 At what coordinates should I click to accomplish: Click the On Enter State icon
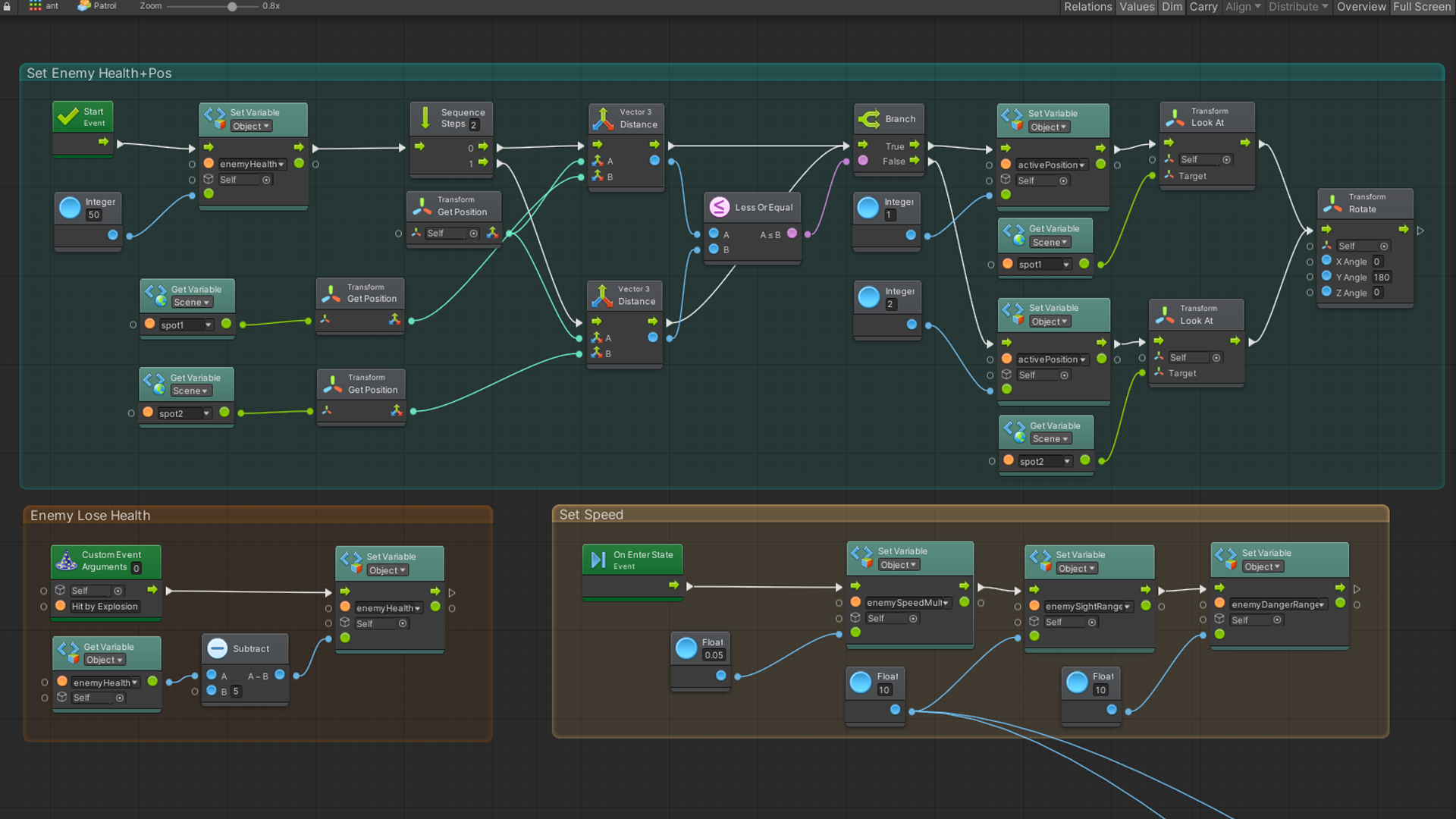[x=598, y=560]
